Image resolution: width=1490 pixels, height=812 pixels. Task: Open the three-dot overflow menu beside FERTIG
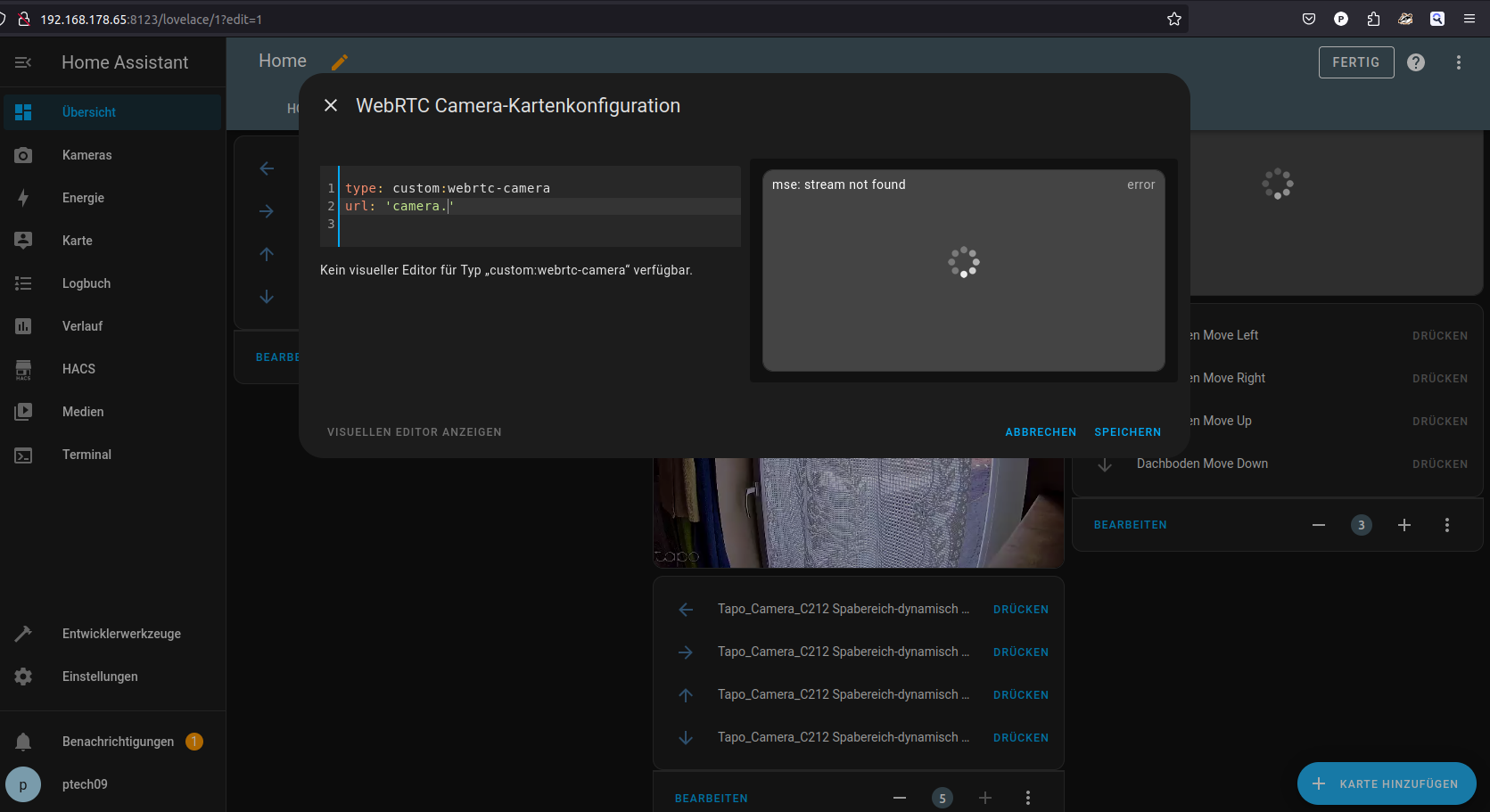1459,62
